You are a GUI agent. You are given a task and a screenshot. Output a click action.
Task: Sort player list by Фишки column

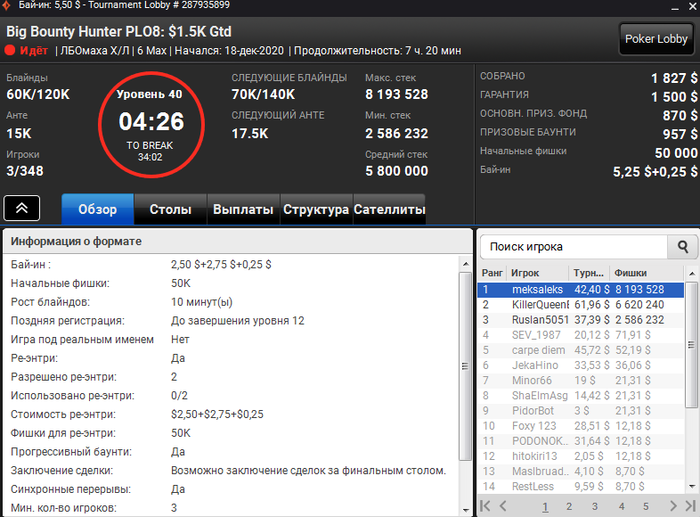click(647, 273)
